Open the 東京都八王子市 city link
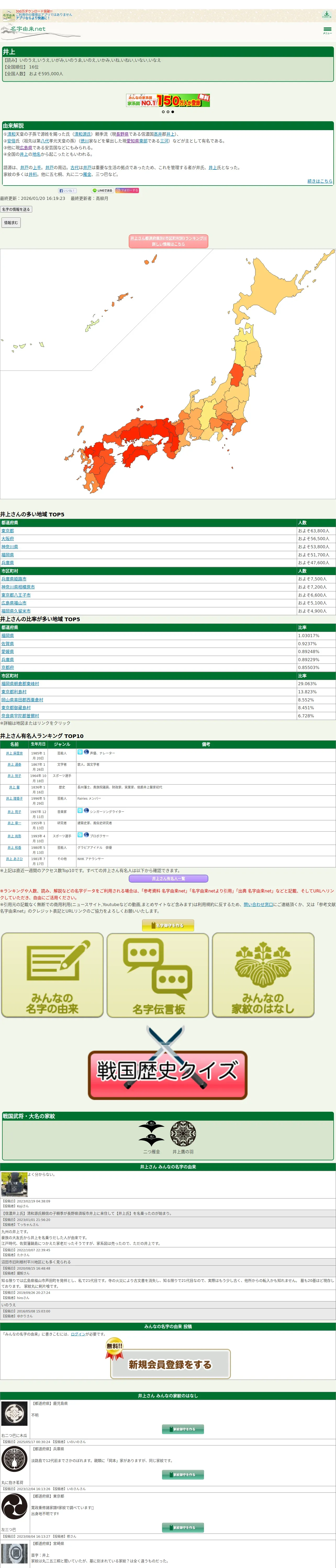 pos(16,595)
